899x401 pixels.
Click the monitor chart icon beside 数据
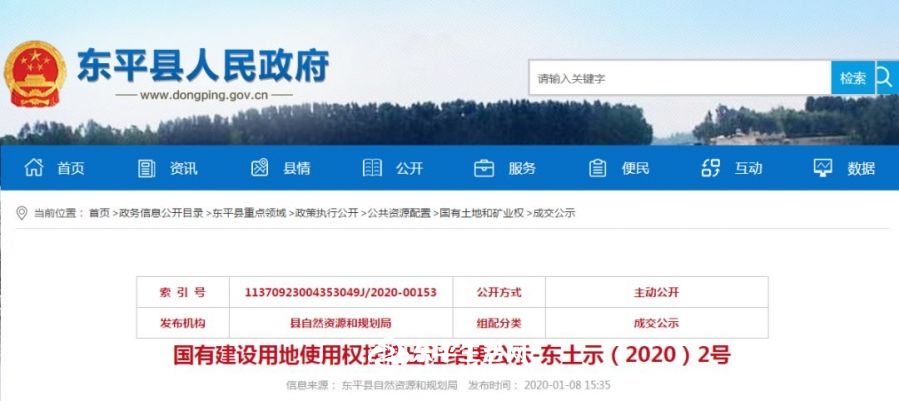point(823,168)
